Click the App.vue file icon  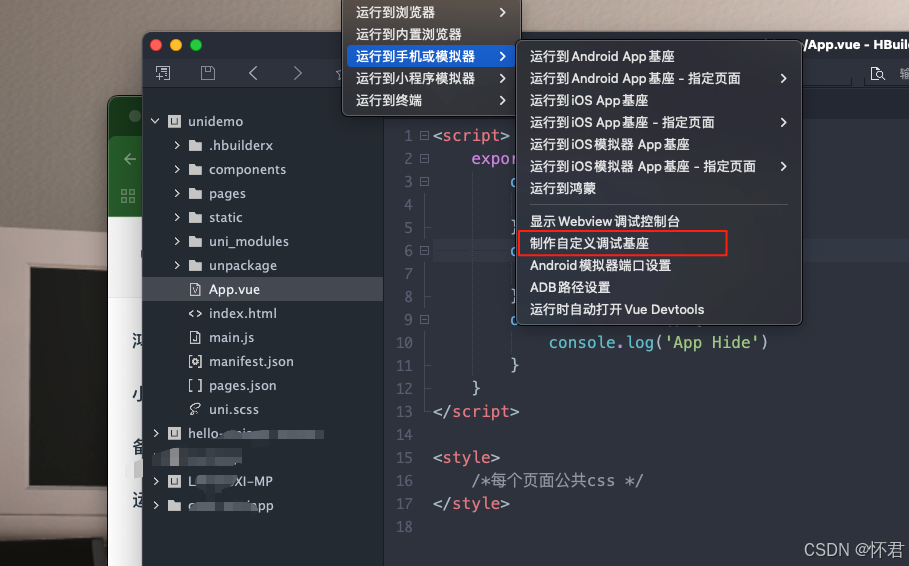click(195, 289)
